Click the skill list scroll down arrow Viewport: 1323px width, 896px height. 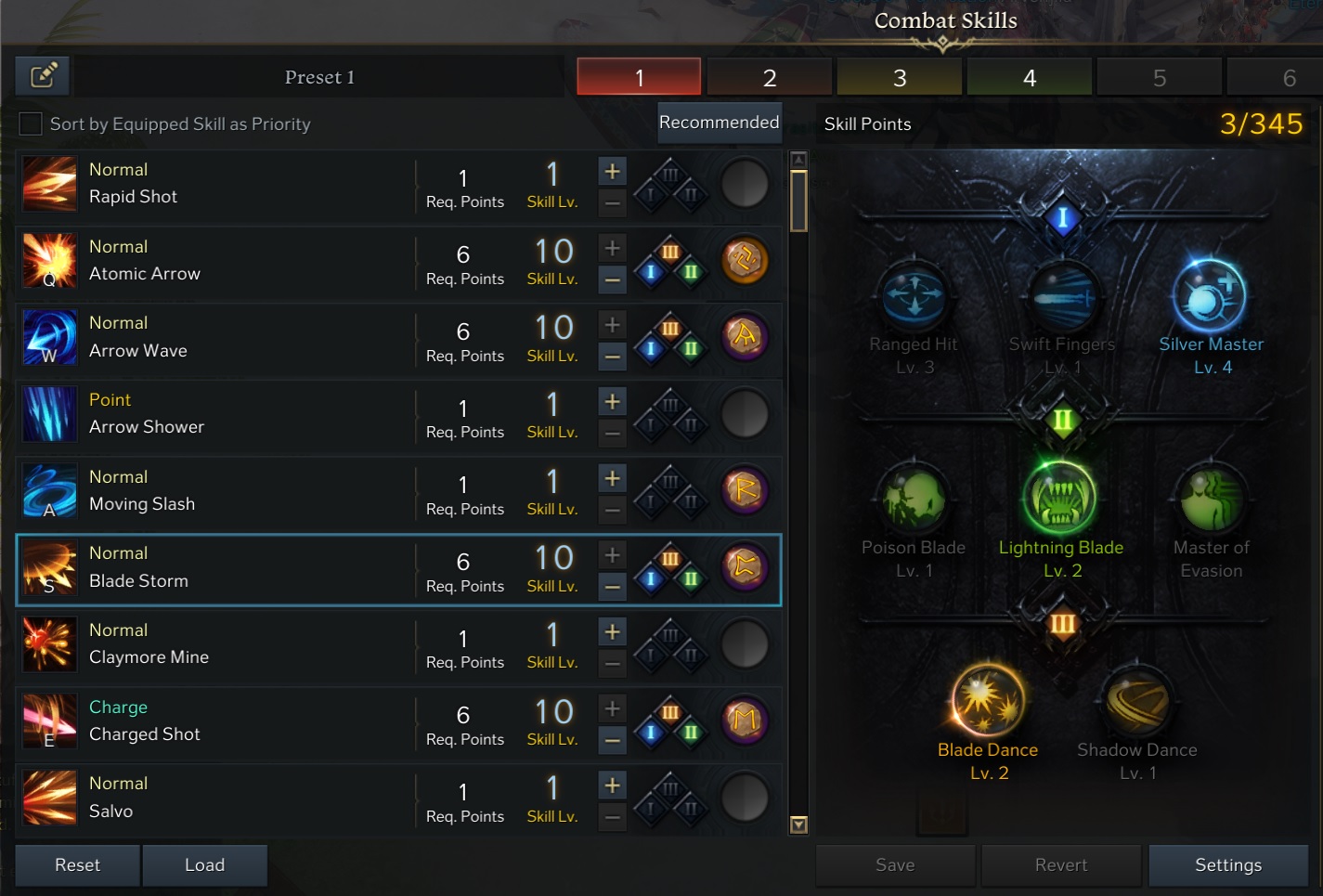(x=798, y=825)
